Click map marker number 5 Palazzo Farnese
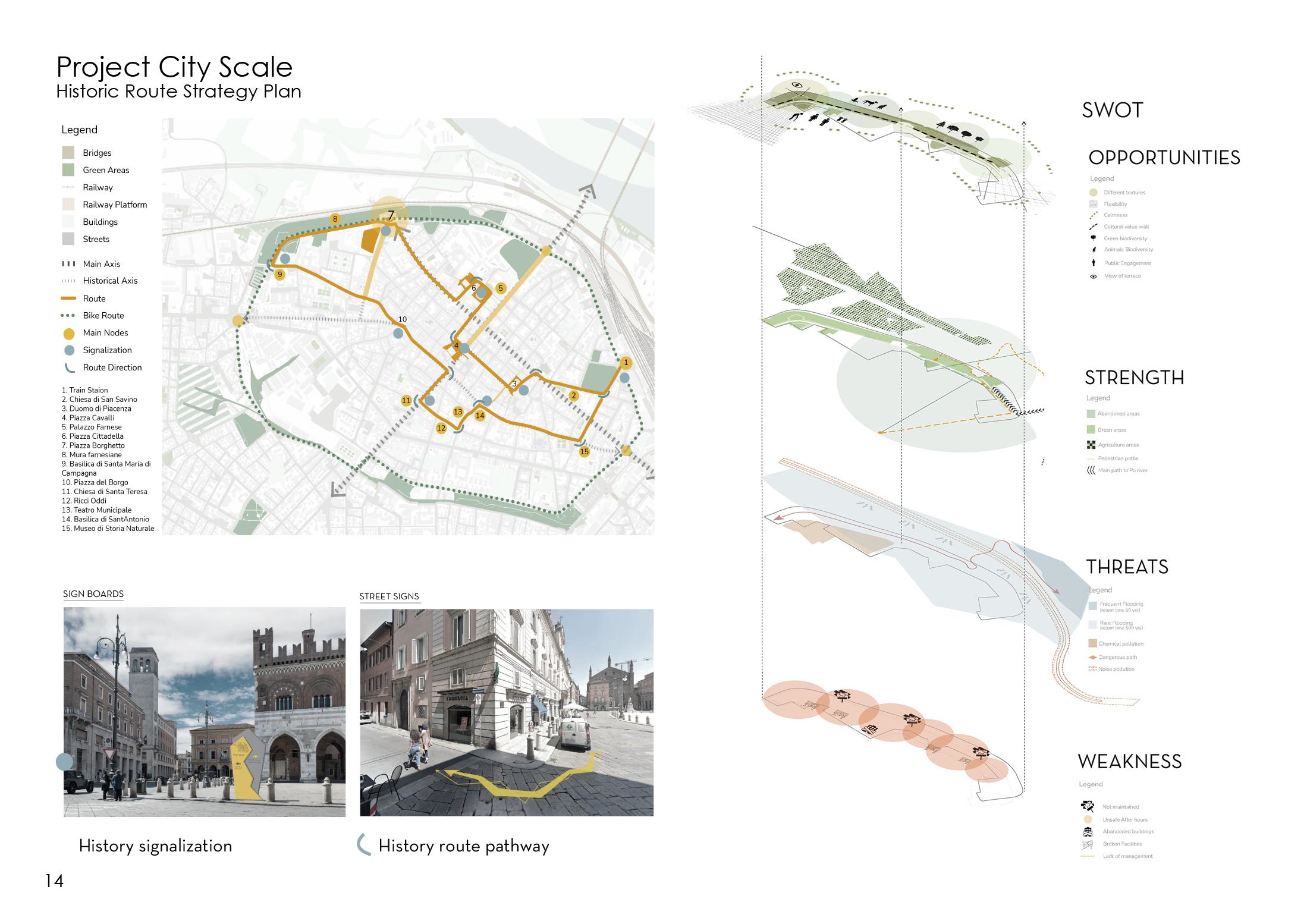Screen dimensions: 1307x924 [500, 288]
